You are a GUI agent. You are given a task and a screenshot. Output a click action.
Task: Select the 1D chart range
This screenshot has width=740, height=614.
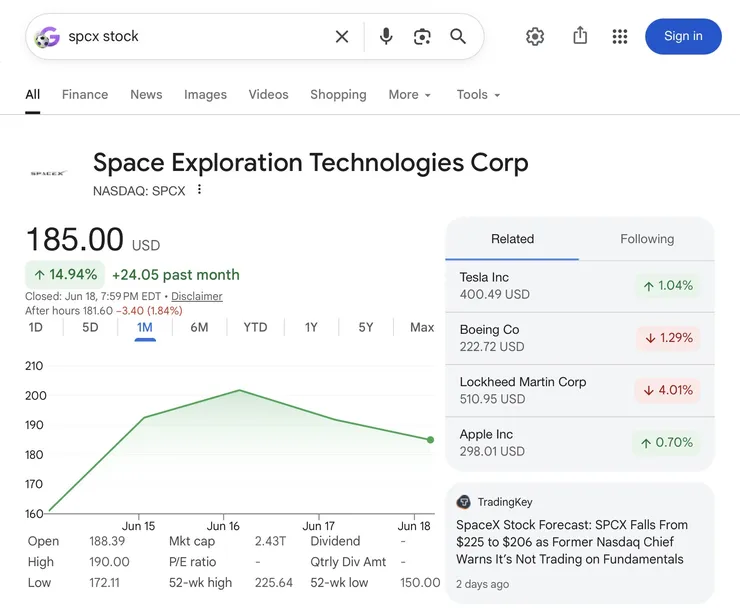tap(35, 327)
